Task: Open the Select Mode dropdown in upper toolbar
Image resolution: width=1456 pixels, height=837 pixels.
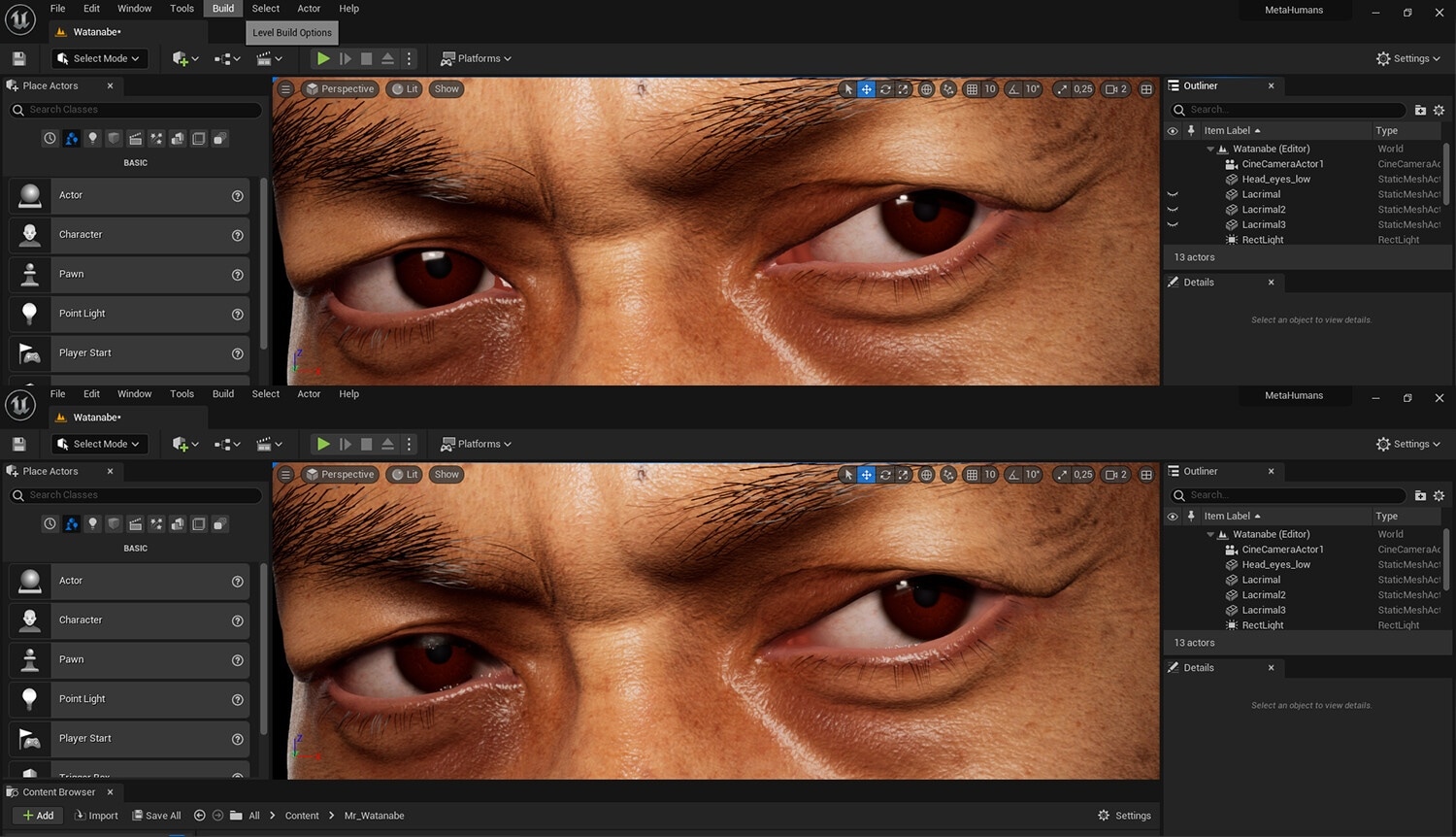Action: coord(100,58)
